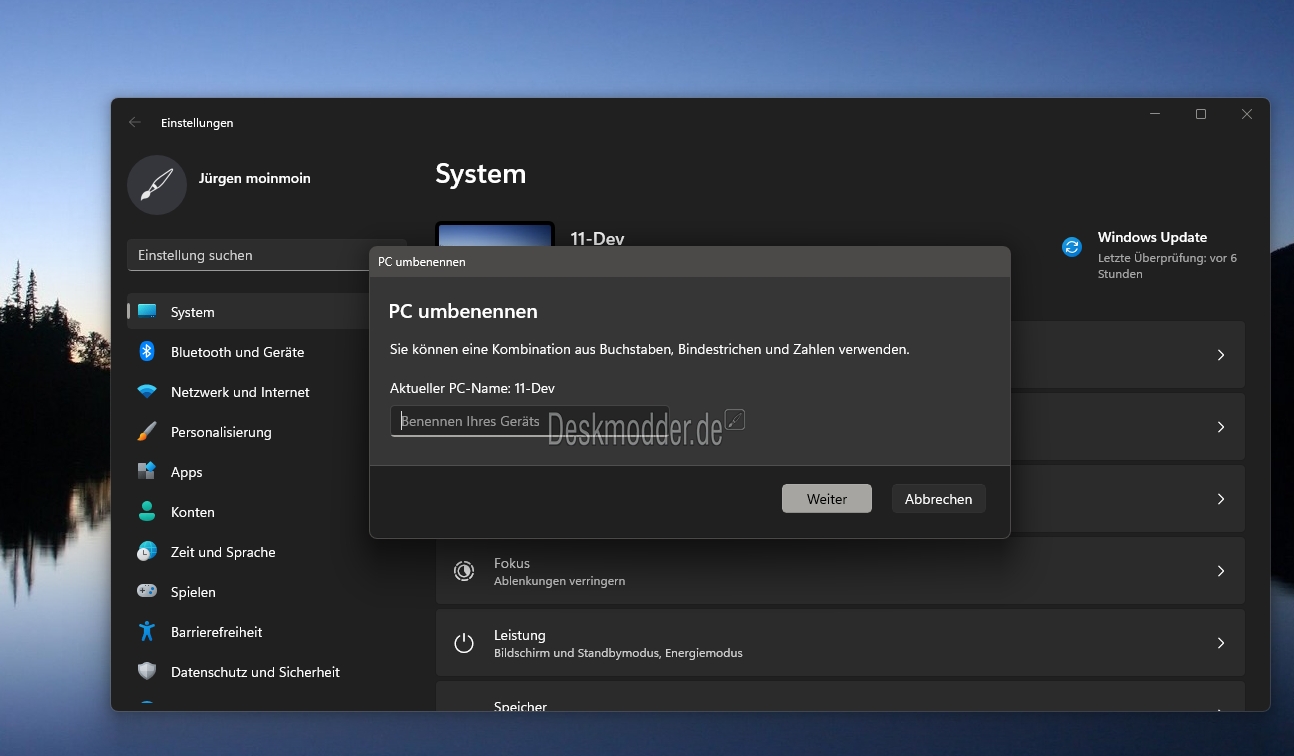Click the Windows Update sync icon
Screen dimensions: 1294x756
pos(1072,247)
